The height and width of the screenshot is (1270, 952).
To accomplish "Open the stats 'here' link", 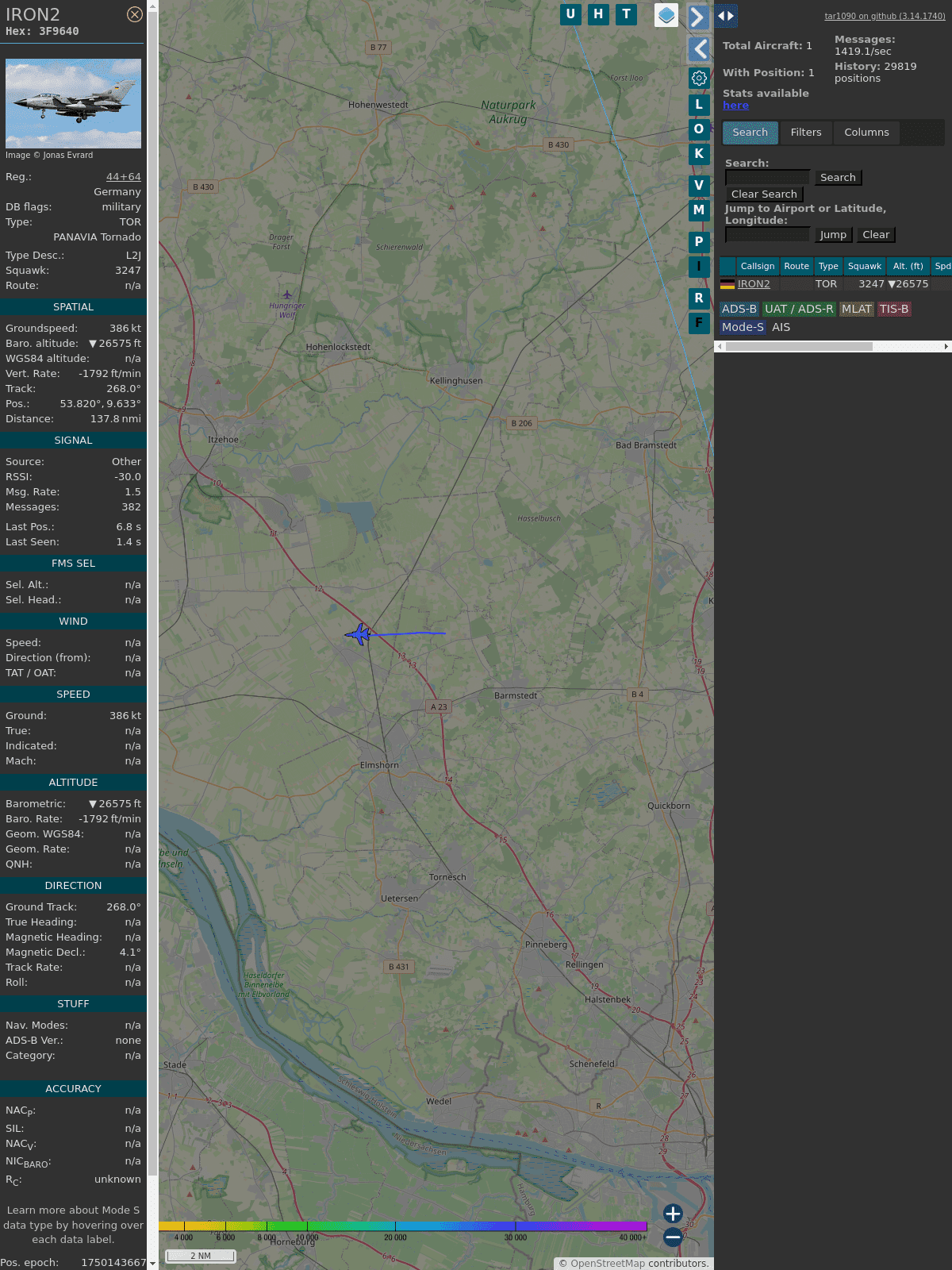I will coord(735,106).
